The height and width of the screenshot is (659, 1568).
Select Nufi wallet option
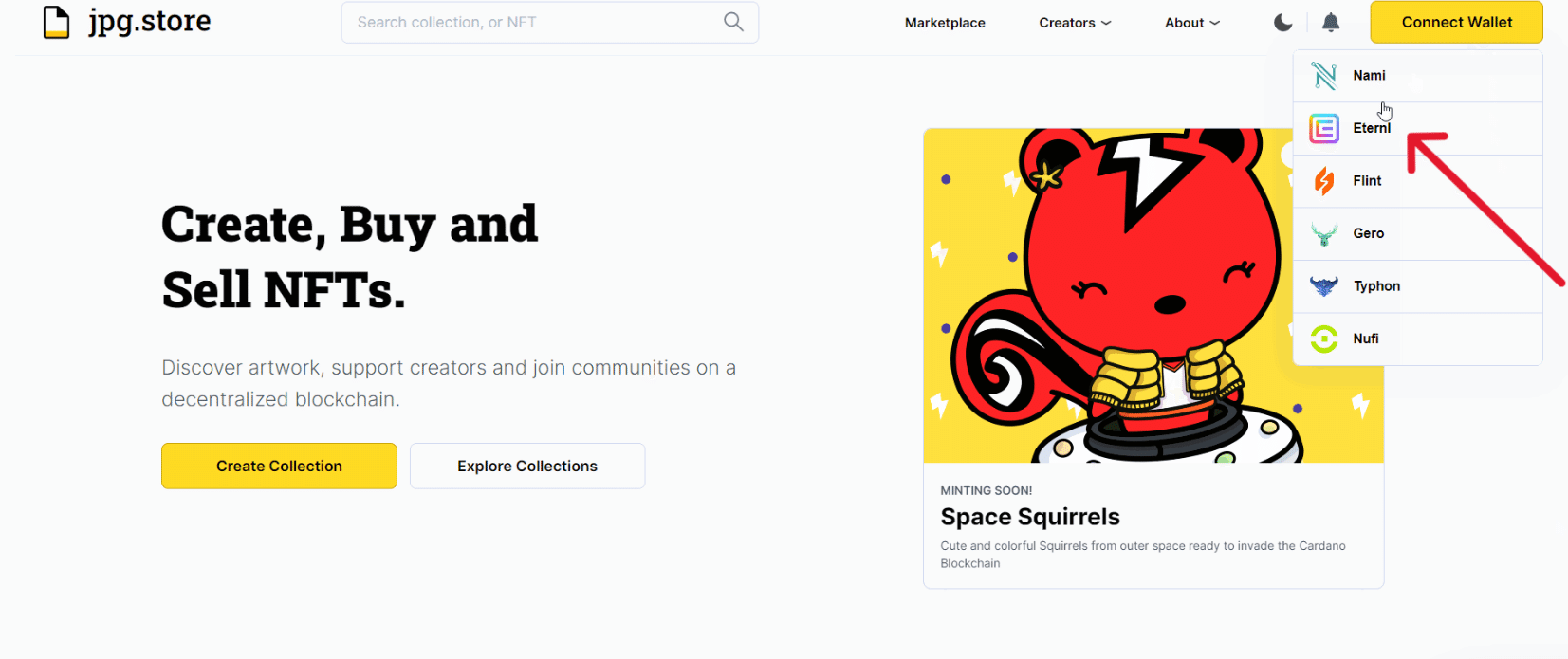tap(1418, 339)
